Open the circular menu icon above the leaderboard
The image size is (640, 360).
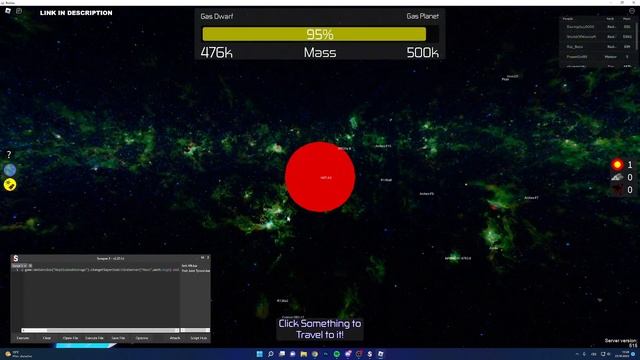[632, 11]
